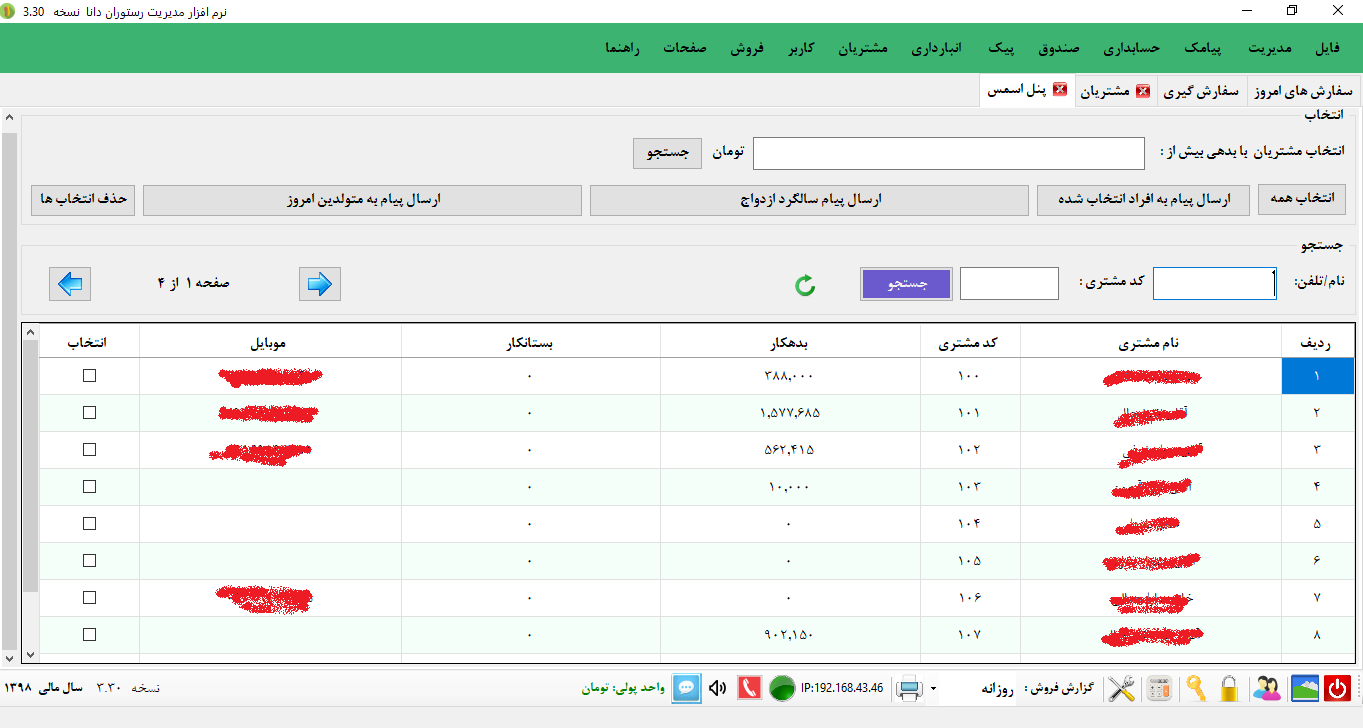
Task: Click the blue chat message icon
Action: pos(686,688)
